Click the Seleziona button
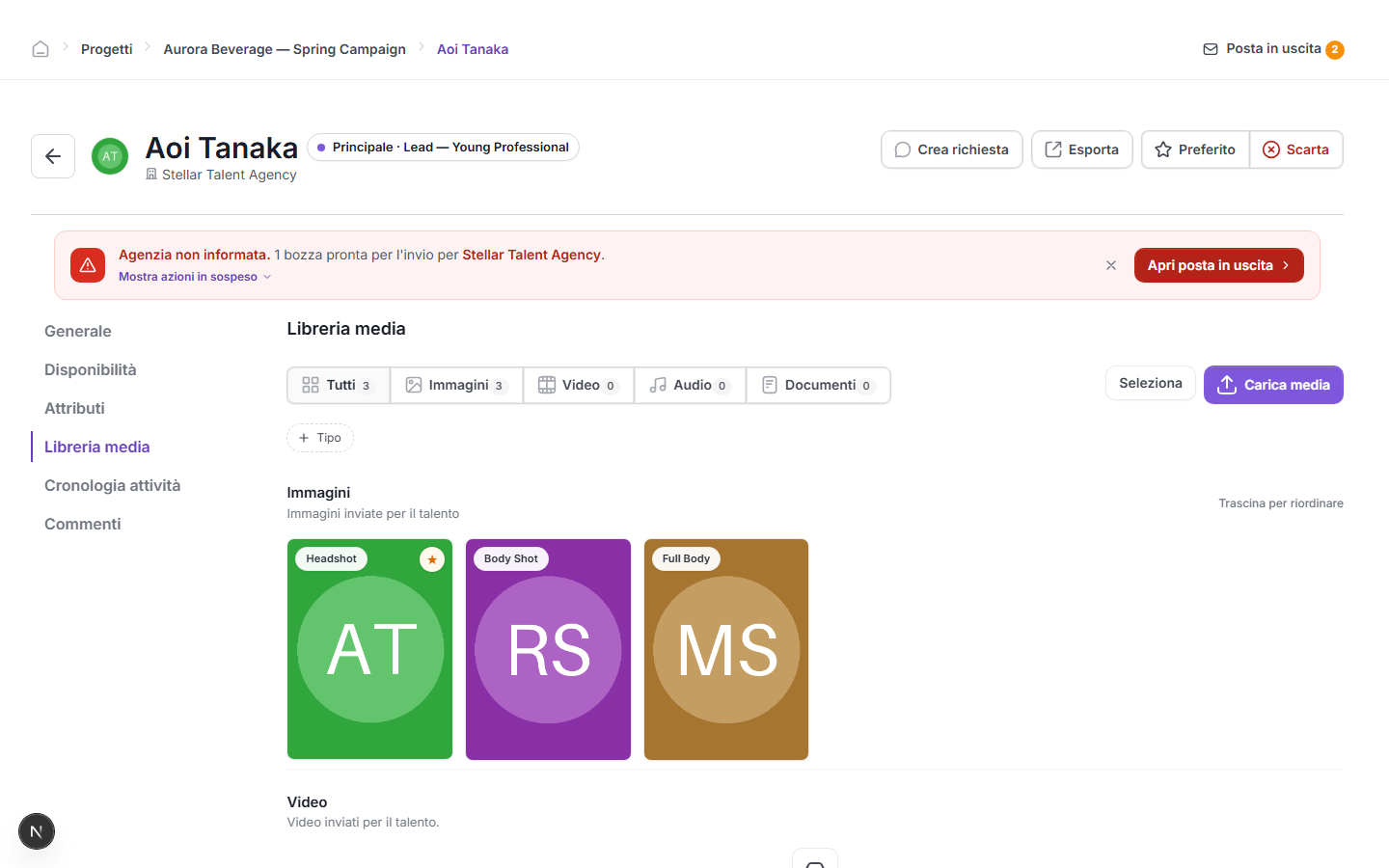Viewport: 1389px width, 868px height. coord(1151,383)
